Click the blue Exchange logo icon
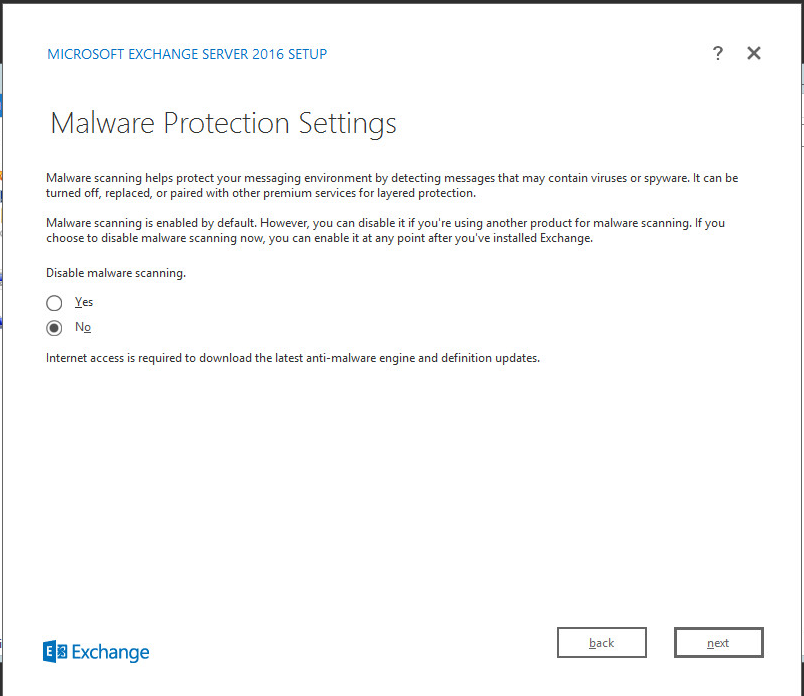The height and width of the screenshot is (696, 804). (x=55, y=652)
